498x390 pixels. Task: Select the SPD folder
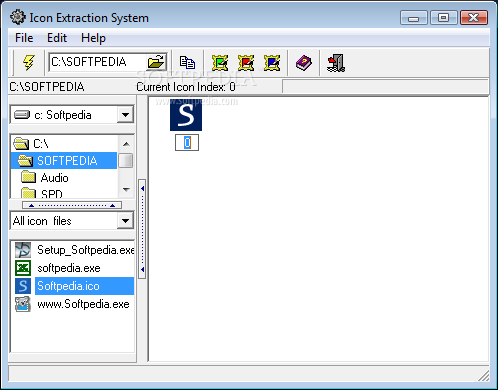coord(52,194)
